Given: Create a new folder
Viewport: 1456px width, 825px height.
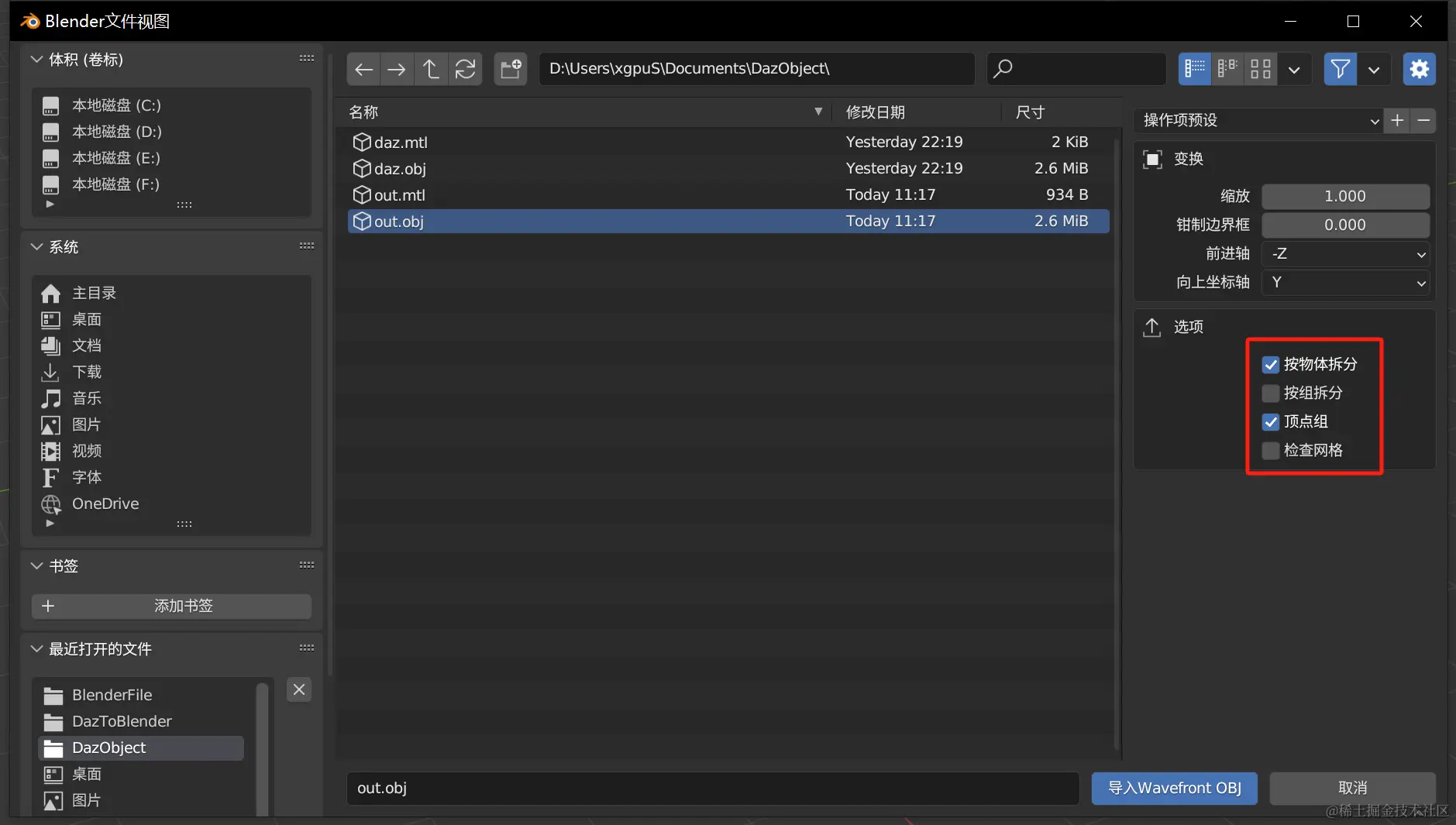Looking at the screenshot, I should pos(511,69).
